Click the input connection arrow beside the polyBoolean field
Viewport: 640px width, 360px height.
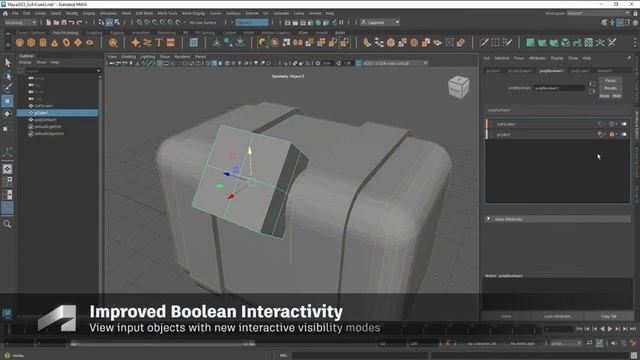pos(592,84)
